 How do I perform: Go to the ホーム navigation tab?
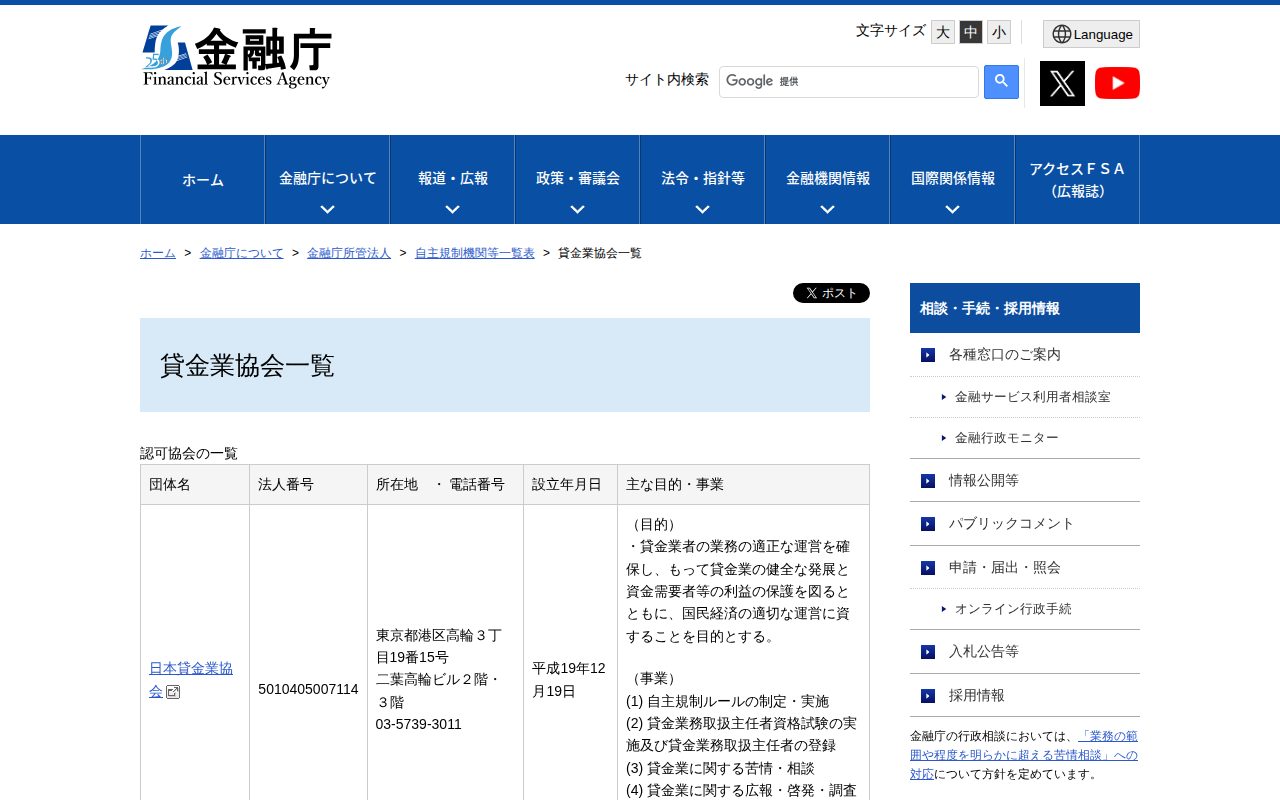[x=203, y=180]
